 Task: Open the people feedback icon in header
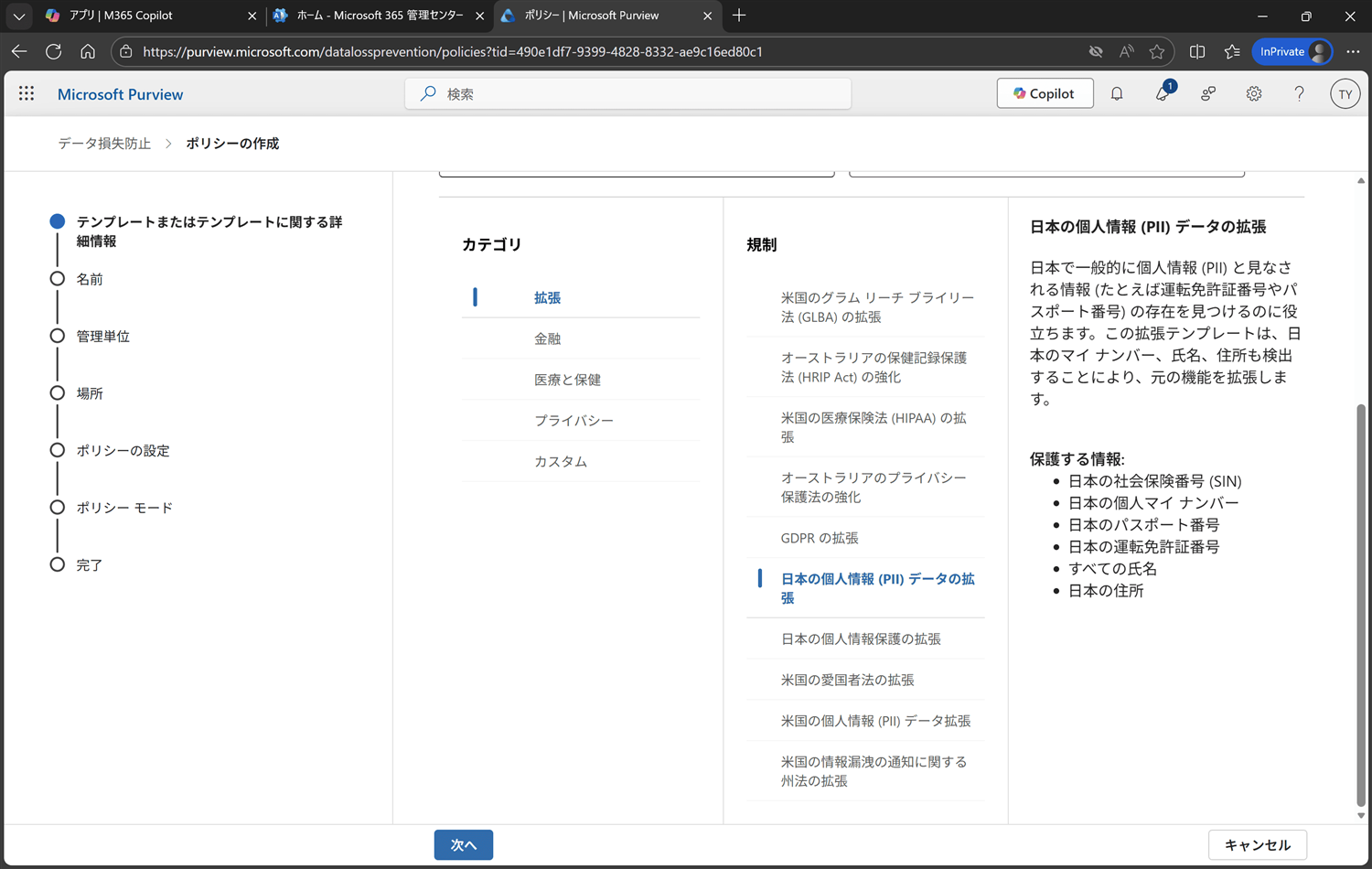1208,93
